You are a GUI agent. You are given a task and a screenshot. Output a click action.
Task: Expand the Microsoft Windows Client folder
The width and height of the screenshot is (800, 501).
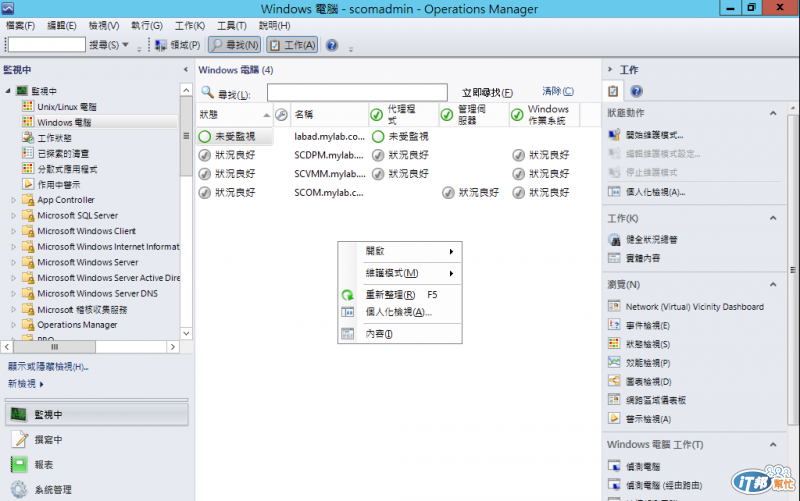click(14, 231)
